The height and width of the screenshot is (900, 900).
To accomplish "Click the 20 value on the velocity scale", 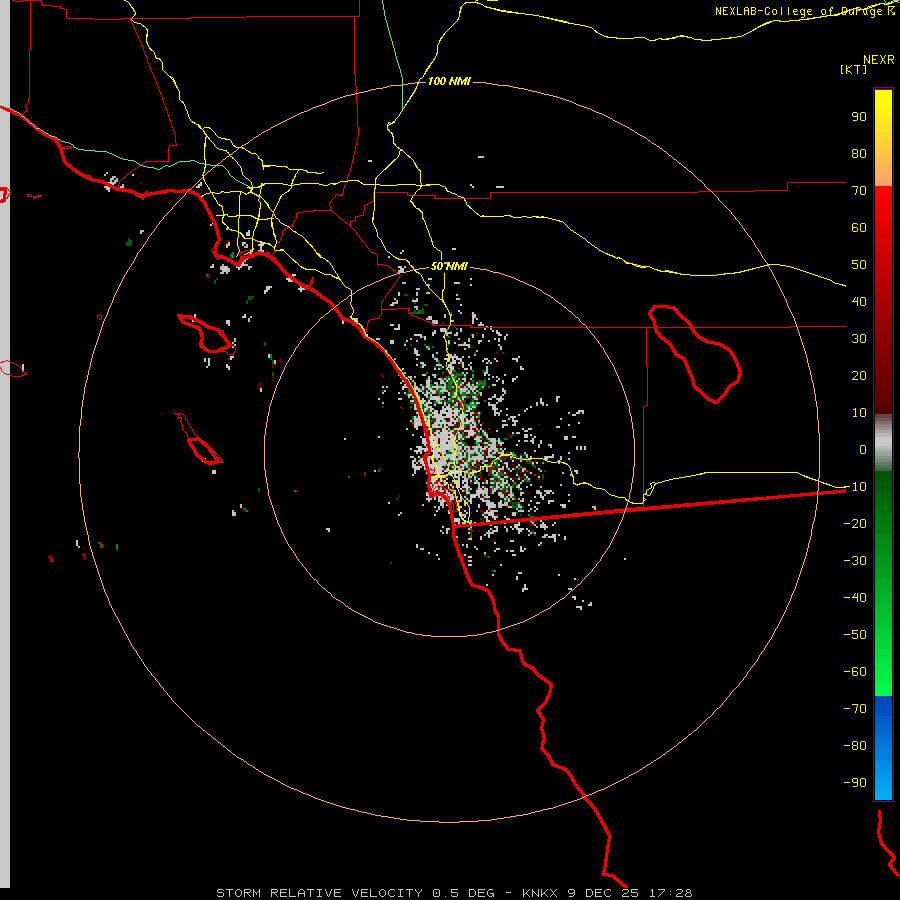I will point(859,375).
